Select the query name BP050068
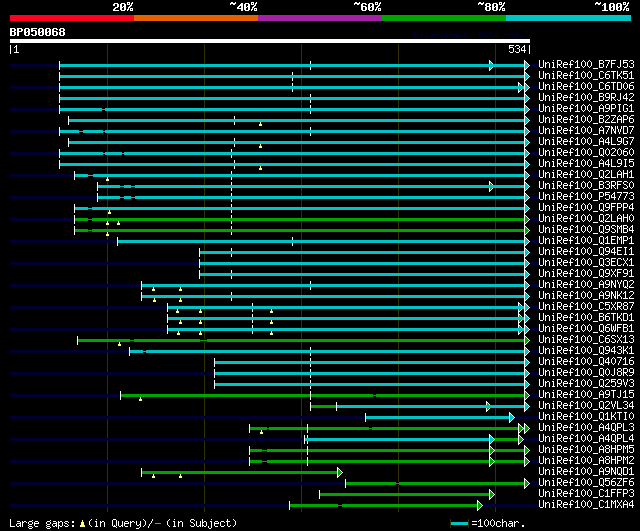 [38, 32]
